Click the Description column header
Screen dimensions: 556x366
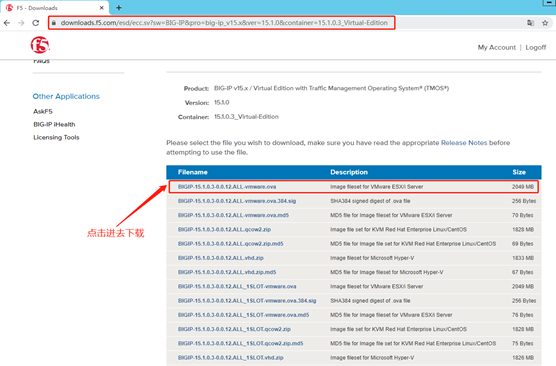point(349,172)
